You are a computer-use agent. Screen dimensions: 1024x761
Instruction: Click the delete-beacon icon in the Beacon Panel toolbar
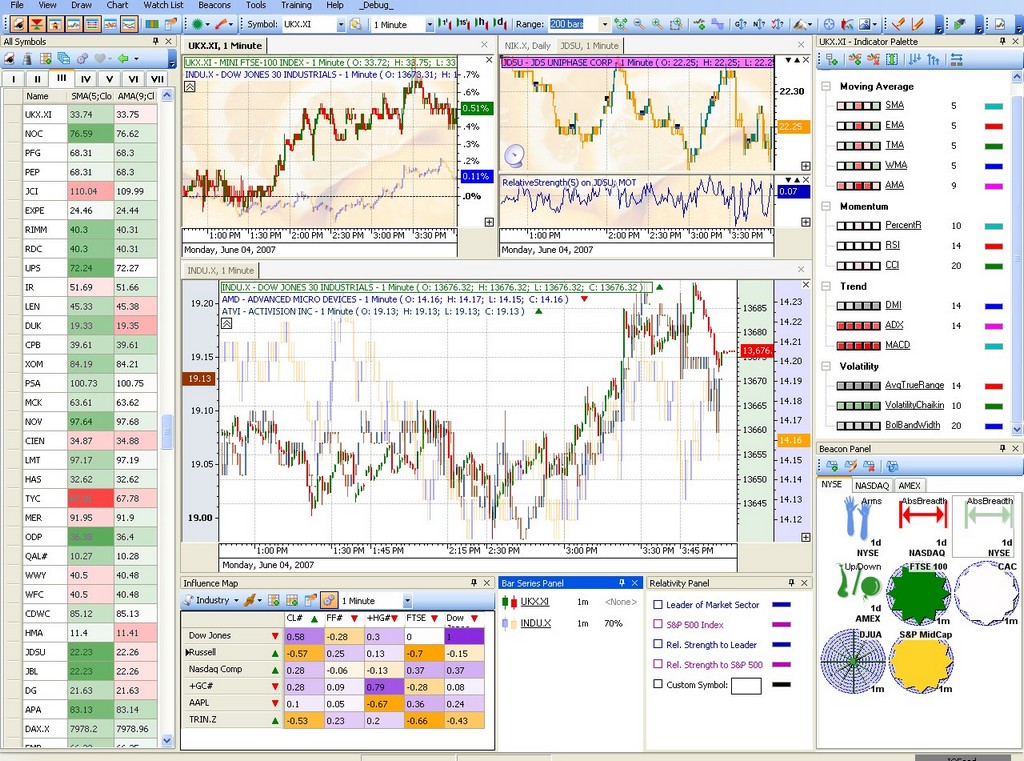coord(869,466)
